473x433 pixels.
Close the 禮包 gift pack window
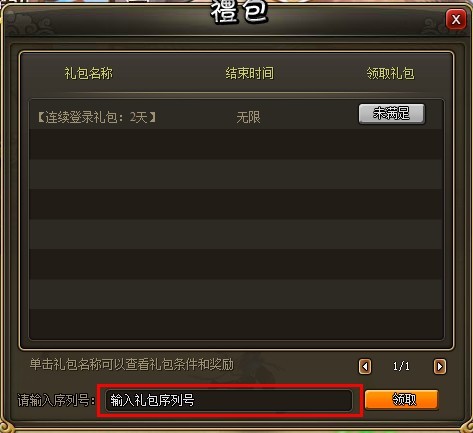(456, 20)
